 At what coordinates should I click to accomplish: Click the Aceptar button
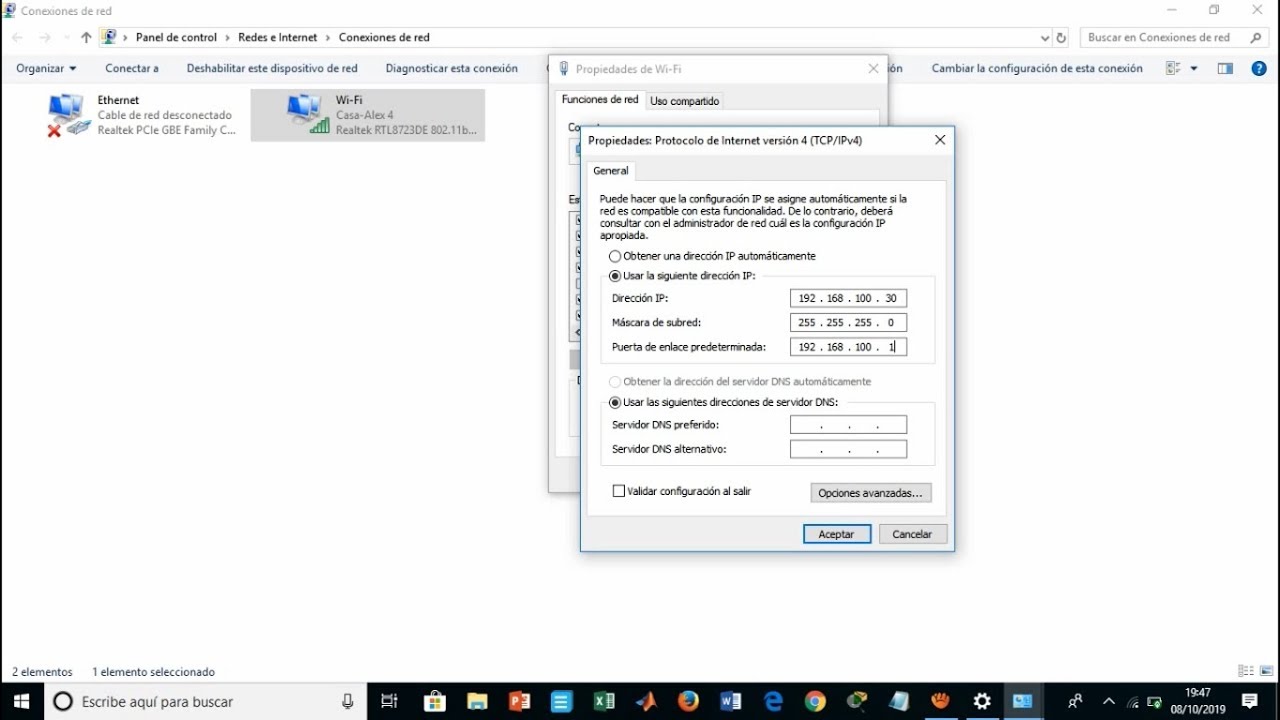[837, 534]
